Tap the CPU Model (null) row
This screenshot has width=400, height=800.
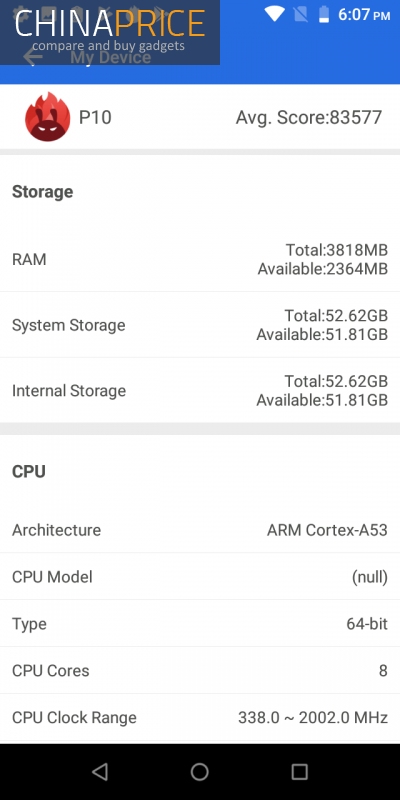coord(200,577)
